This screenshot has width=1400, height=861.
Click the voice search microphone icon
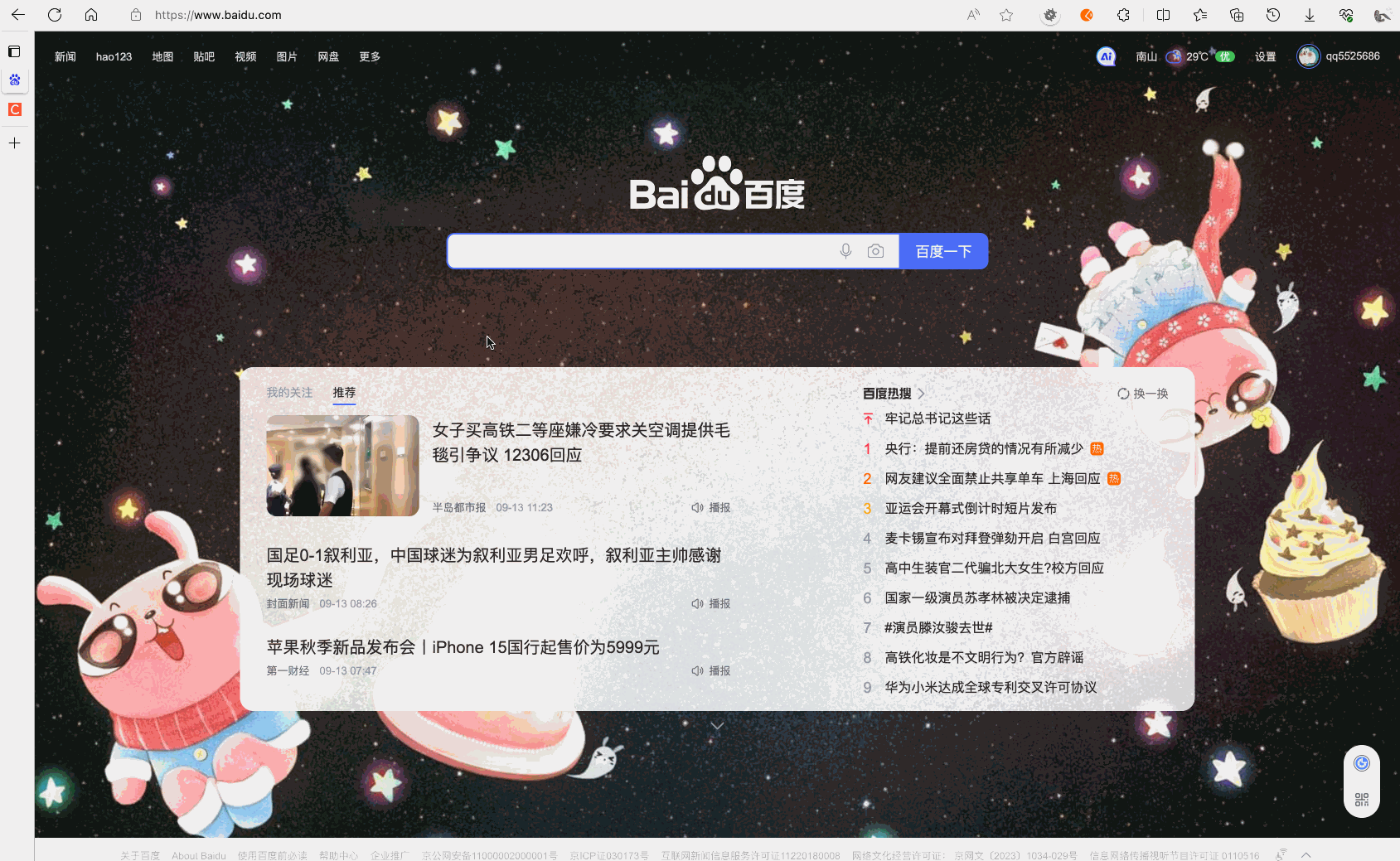(845, 250)
